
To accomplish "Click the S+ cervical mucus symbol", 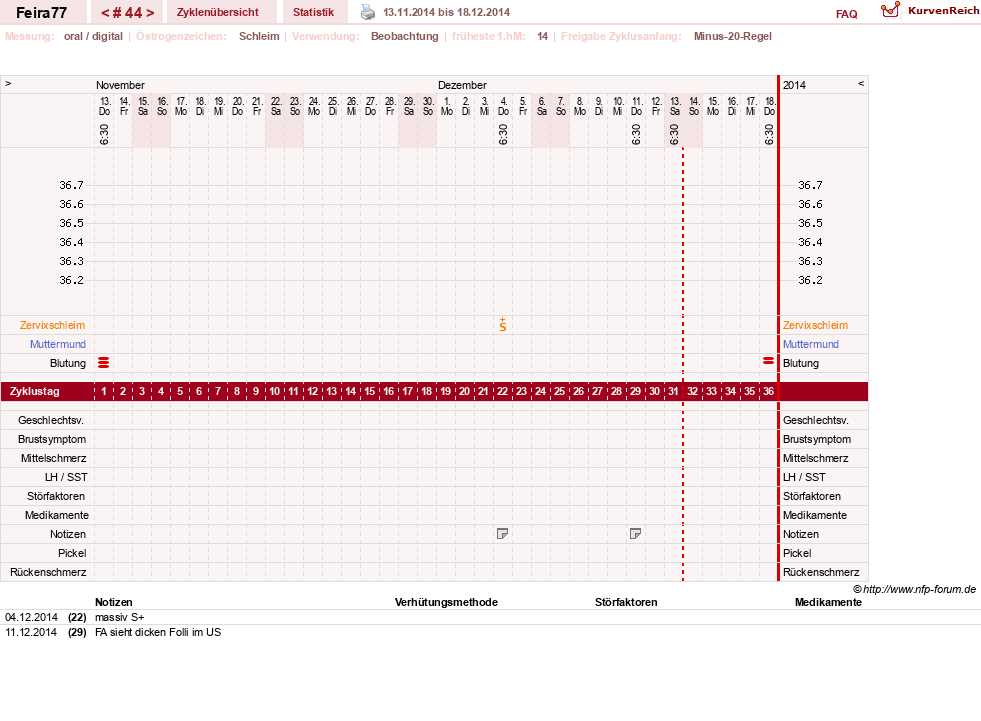I will tap(503, 324).
